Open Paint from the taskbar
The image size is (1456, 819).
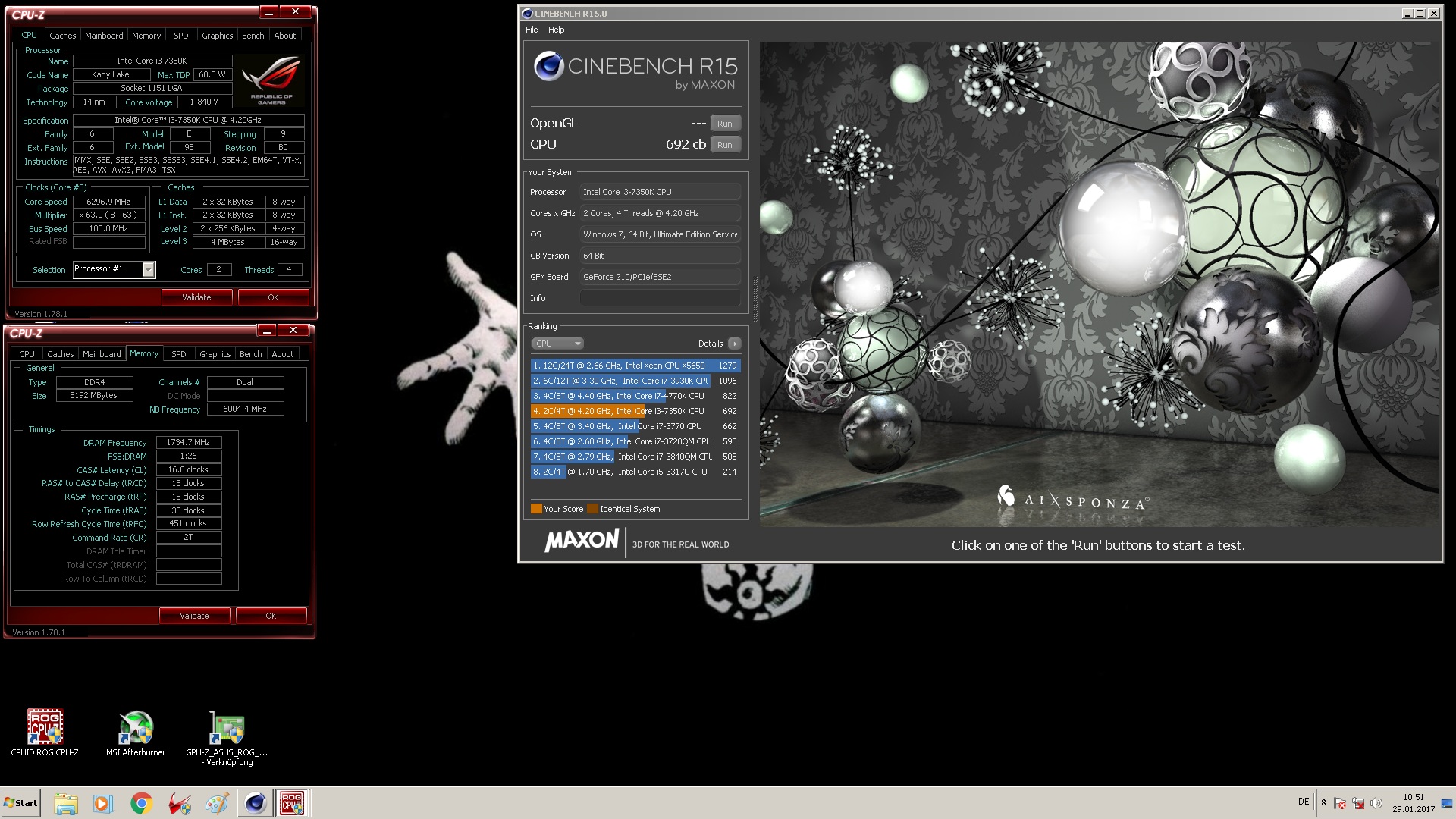tap(217, 803)
